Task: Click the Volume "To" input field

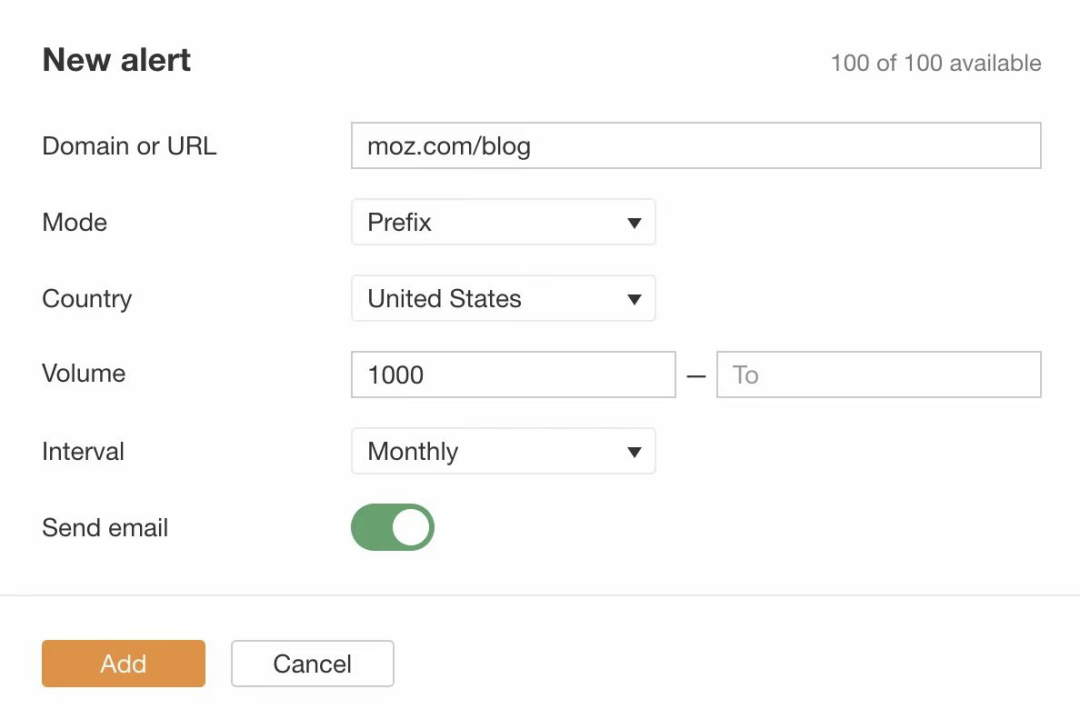Action: point(878,375)
